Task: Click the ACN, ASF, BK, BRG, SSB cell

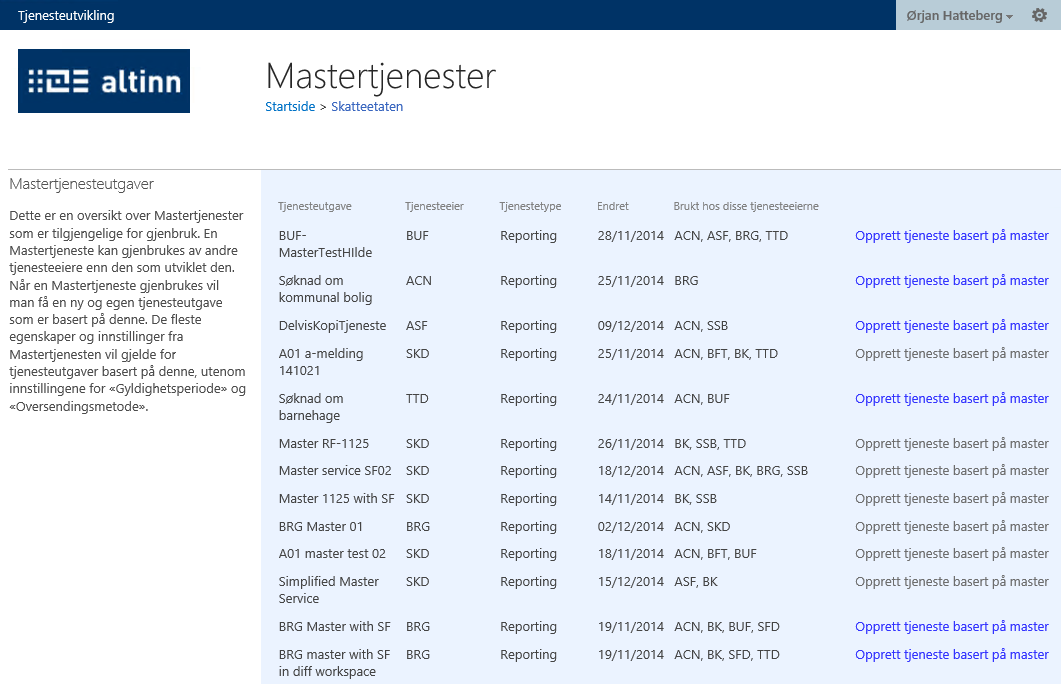Action: pos(741,470)
